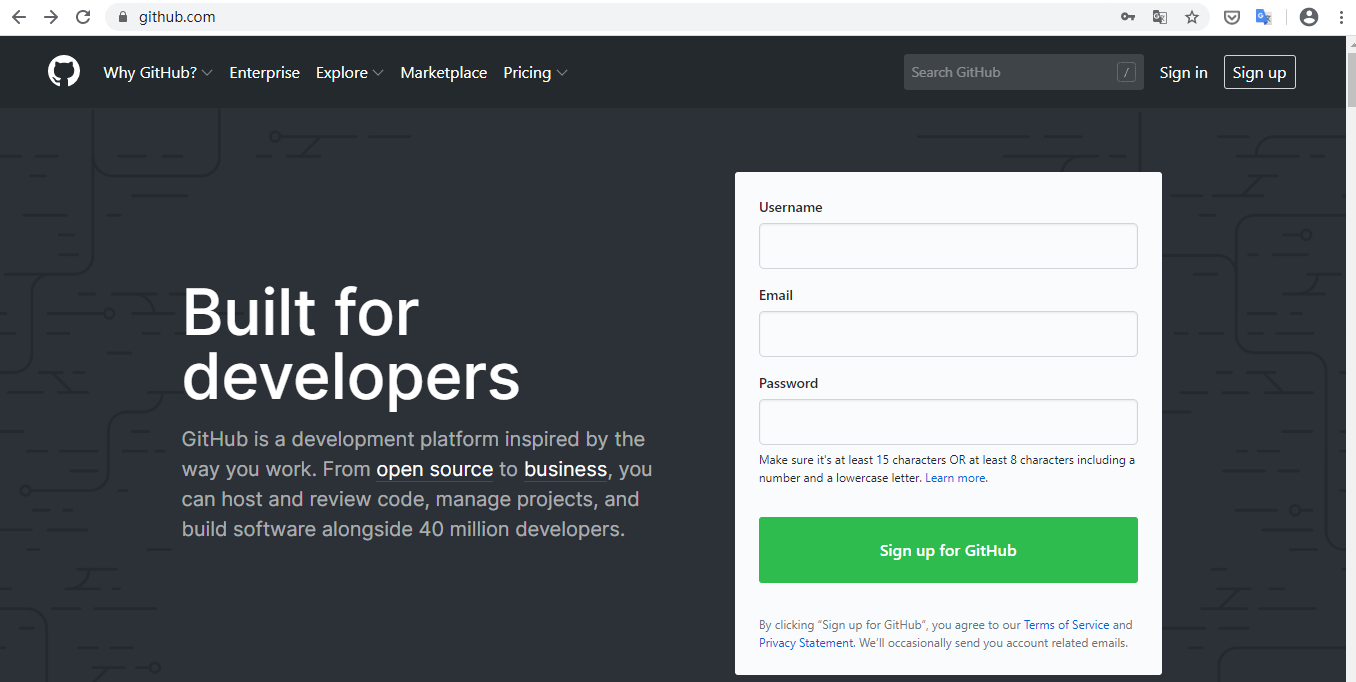Click the Username field label
The image size is (1356, 682).
coord(791,207)
